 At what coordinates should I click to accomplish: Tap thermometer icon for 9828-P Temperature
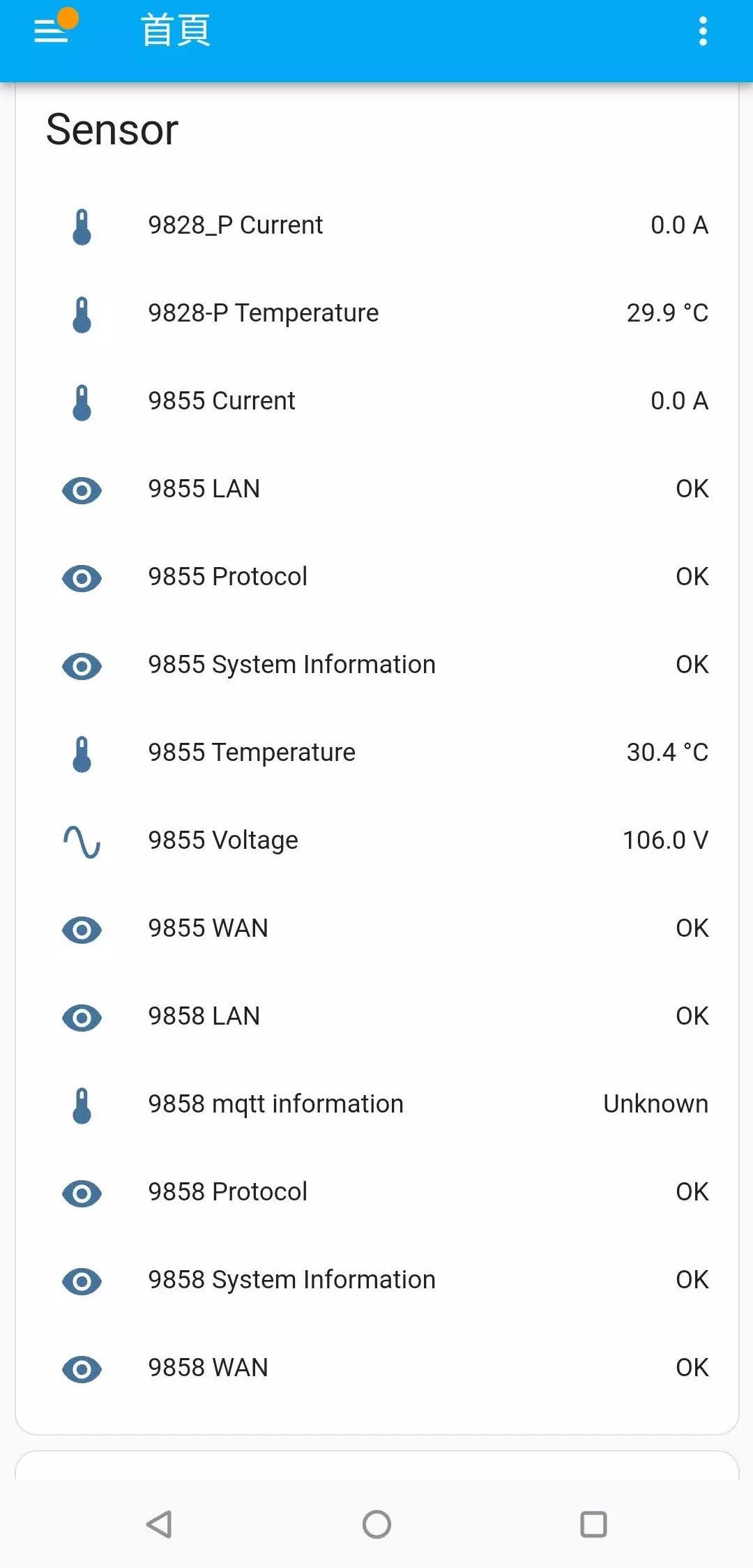(x=82, y=315)
